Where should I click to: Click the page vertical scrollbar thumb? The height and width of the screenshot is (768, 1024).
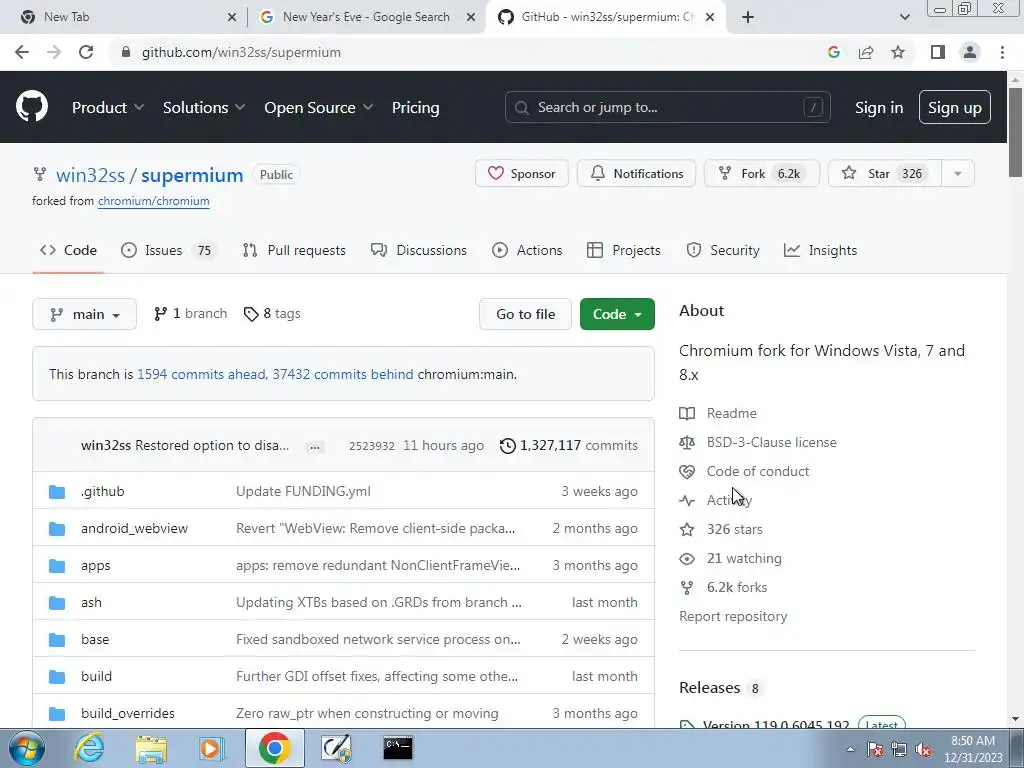(x=1015, y=132)
